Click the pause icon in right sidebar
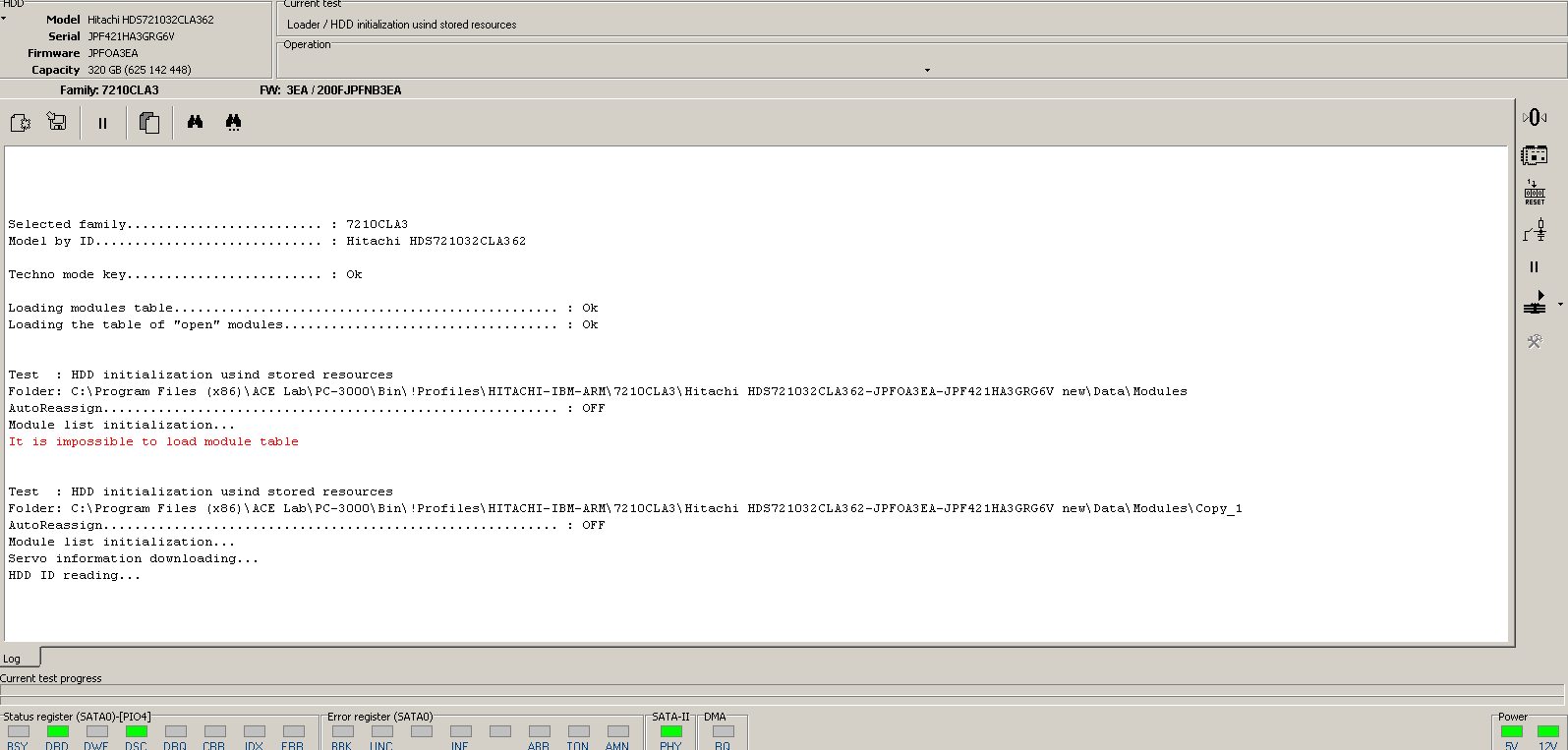The height and width of the screenshot is (750, 1568). pyautogui.click(x=1534, y=267)
